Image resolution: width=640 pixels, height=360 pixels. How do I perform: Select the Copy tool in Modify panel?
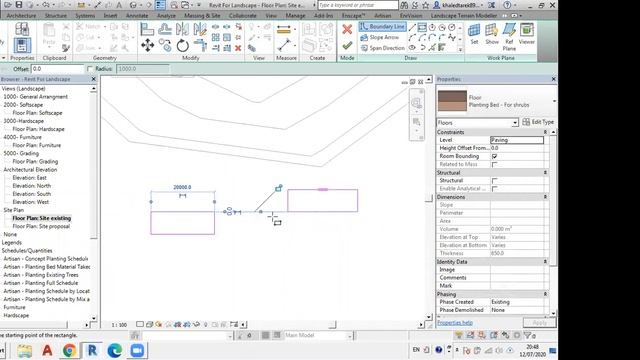pyautogui.click(x=165, y=45)
